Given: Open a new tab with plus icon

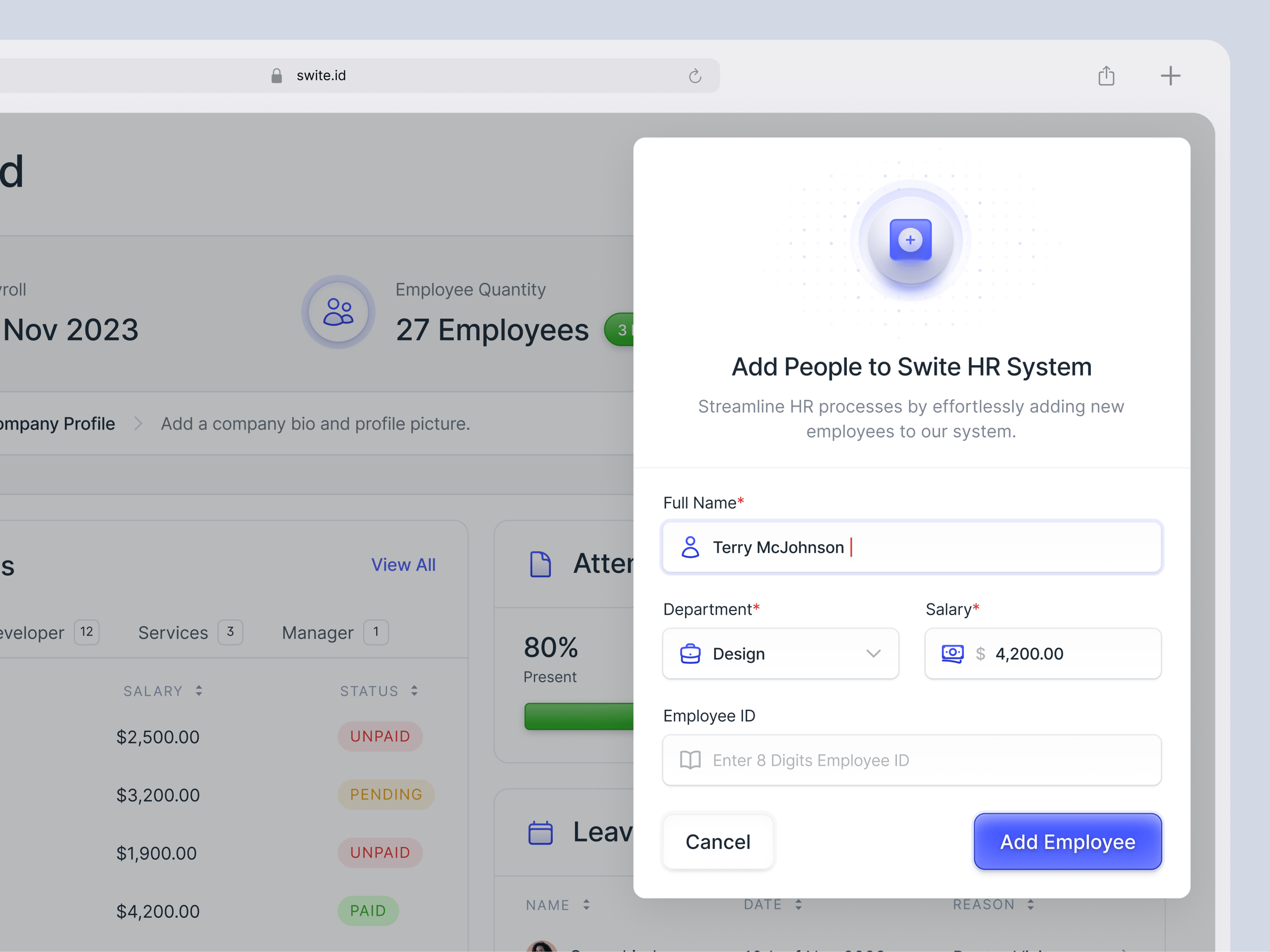Looking at the screenshot, I should tap(1170, 76).
